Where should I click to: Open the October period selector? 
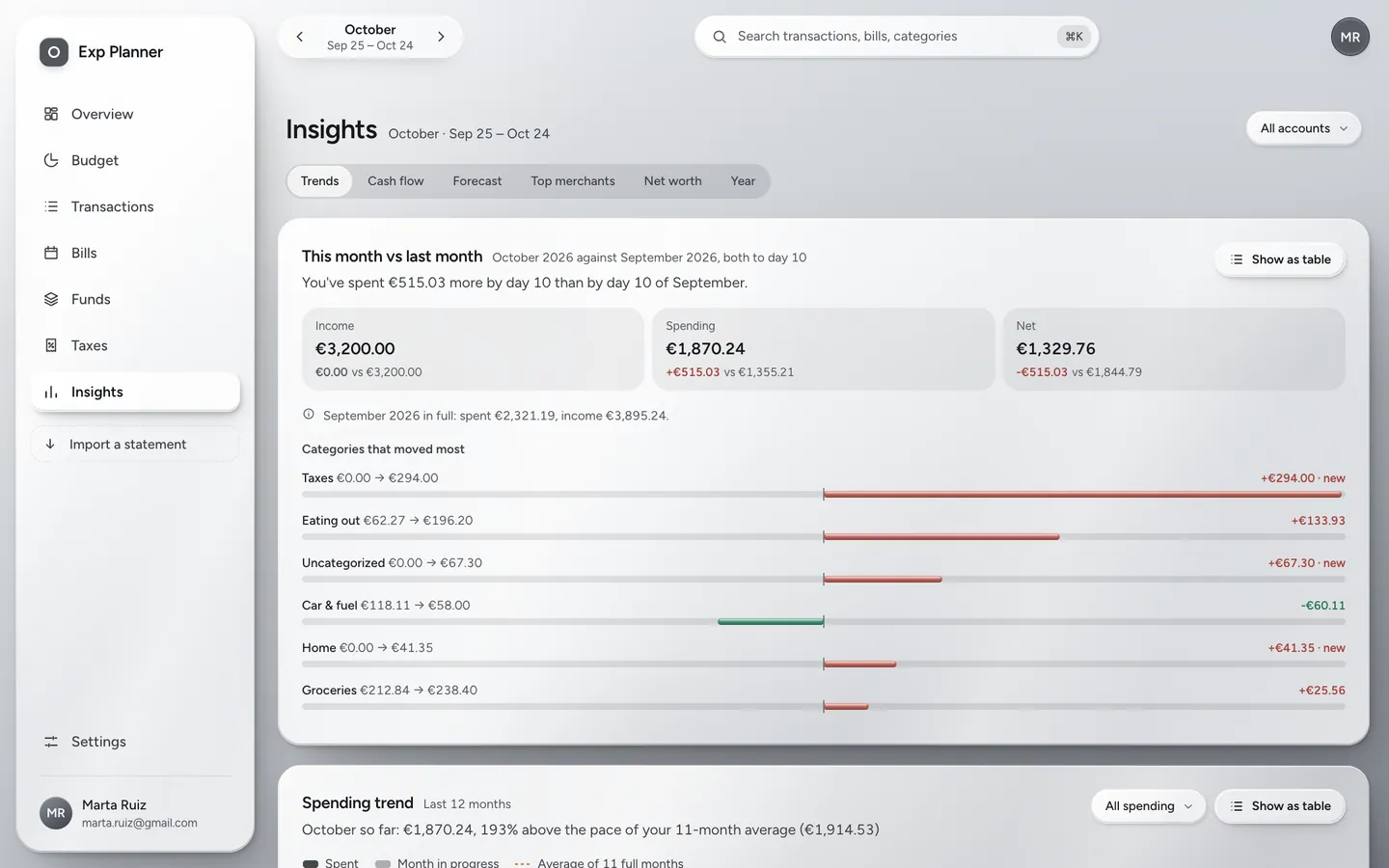click(370, 37)
